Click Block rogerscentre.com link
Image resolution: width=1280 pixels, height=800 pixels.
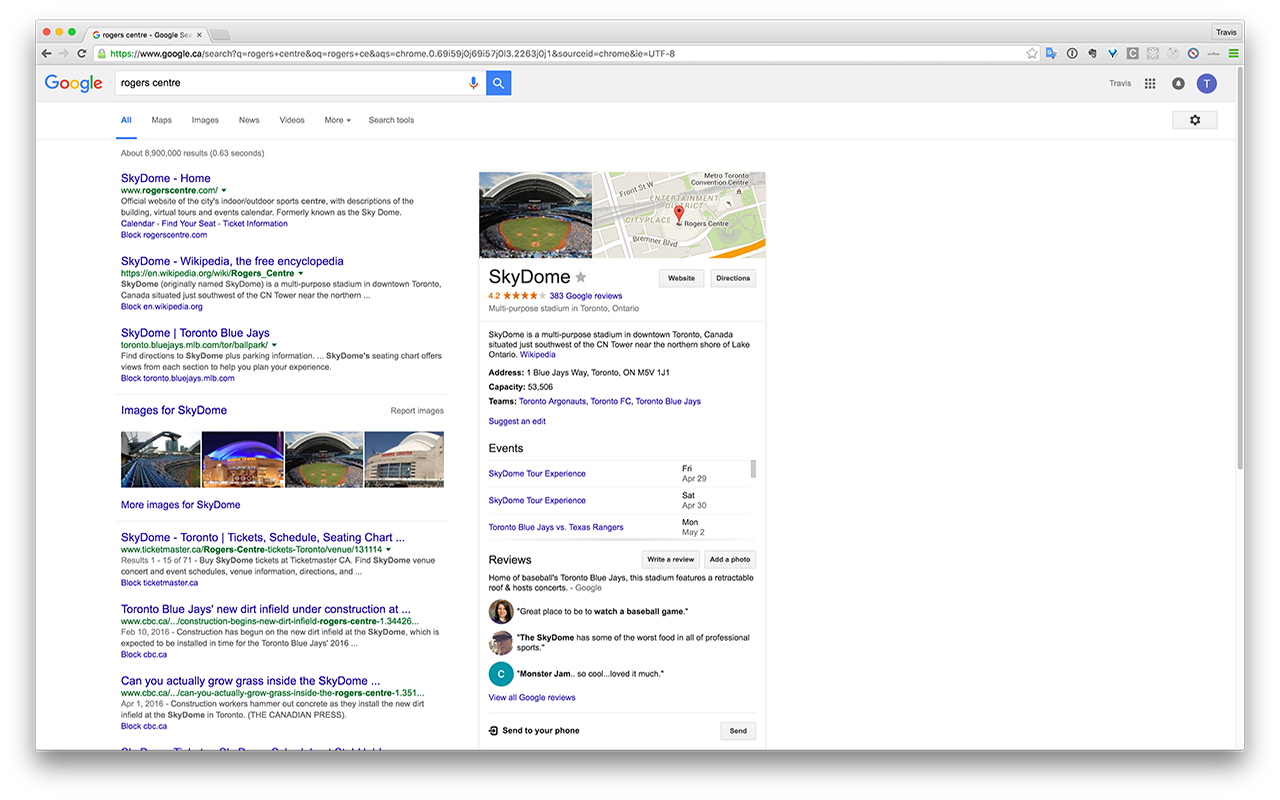pyautogui.click(x=164, y=235)
